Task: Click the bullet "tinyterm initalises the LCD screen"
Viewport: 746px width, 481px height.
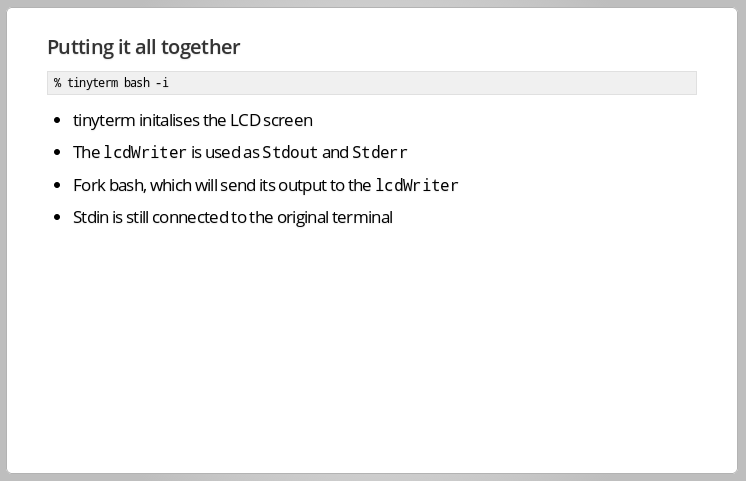Action: tap(193, 120)
